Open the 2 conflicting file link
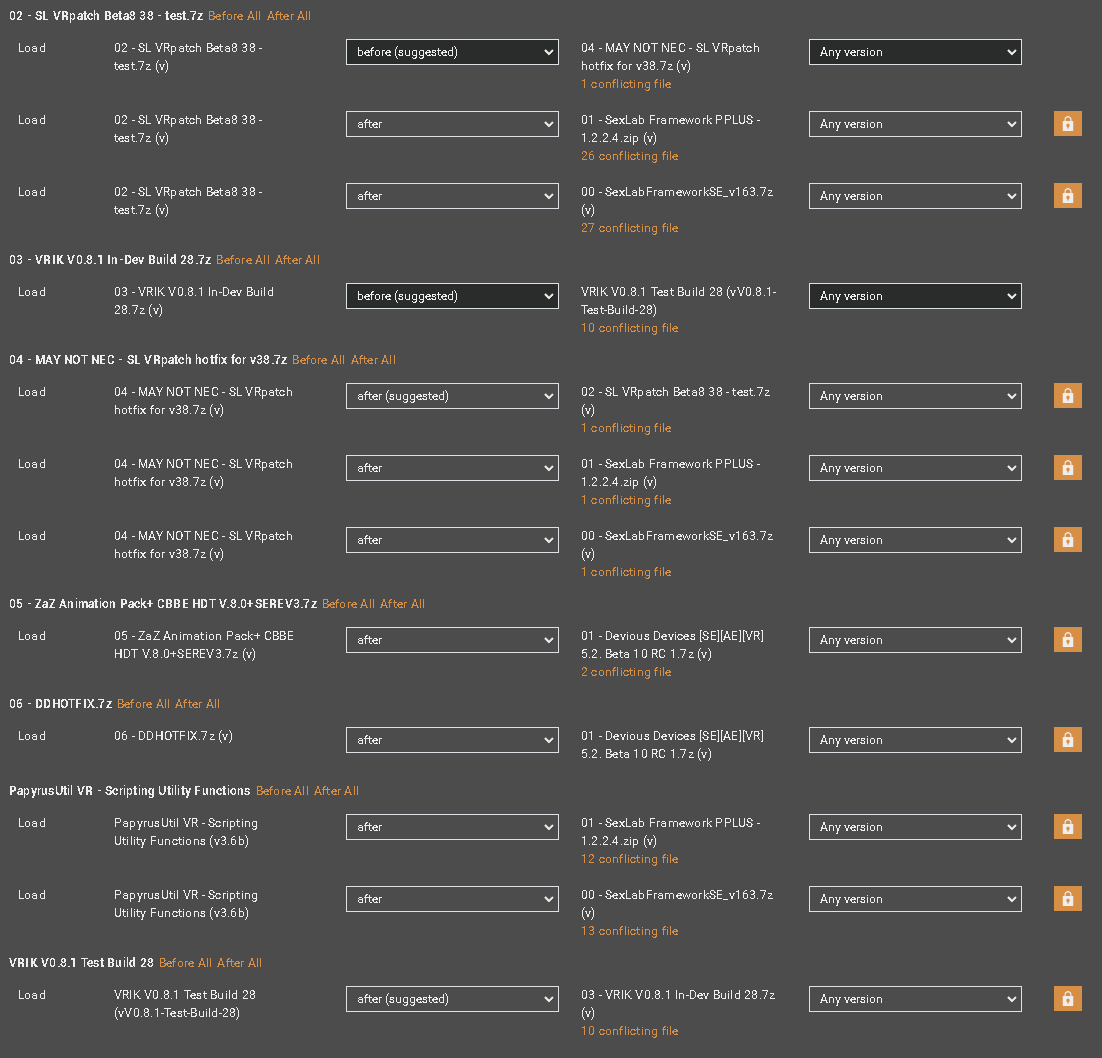The width and height of the screenshot is (1102, 1058). tap(626, 672)
